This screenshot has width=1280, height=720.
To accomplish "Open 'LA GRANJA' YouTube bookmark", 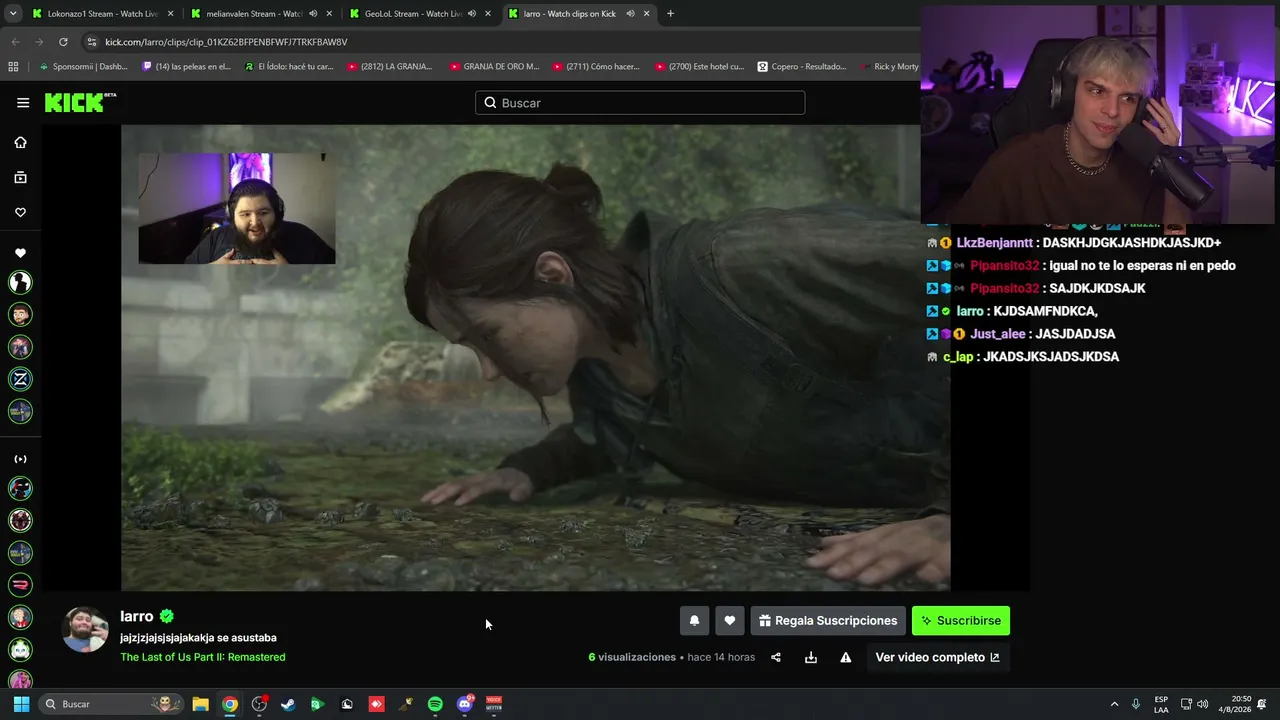I will pos(390,67).
